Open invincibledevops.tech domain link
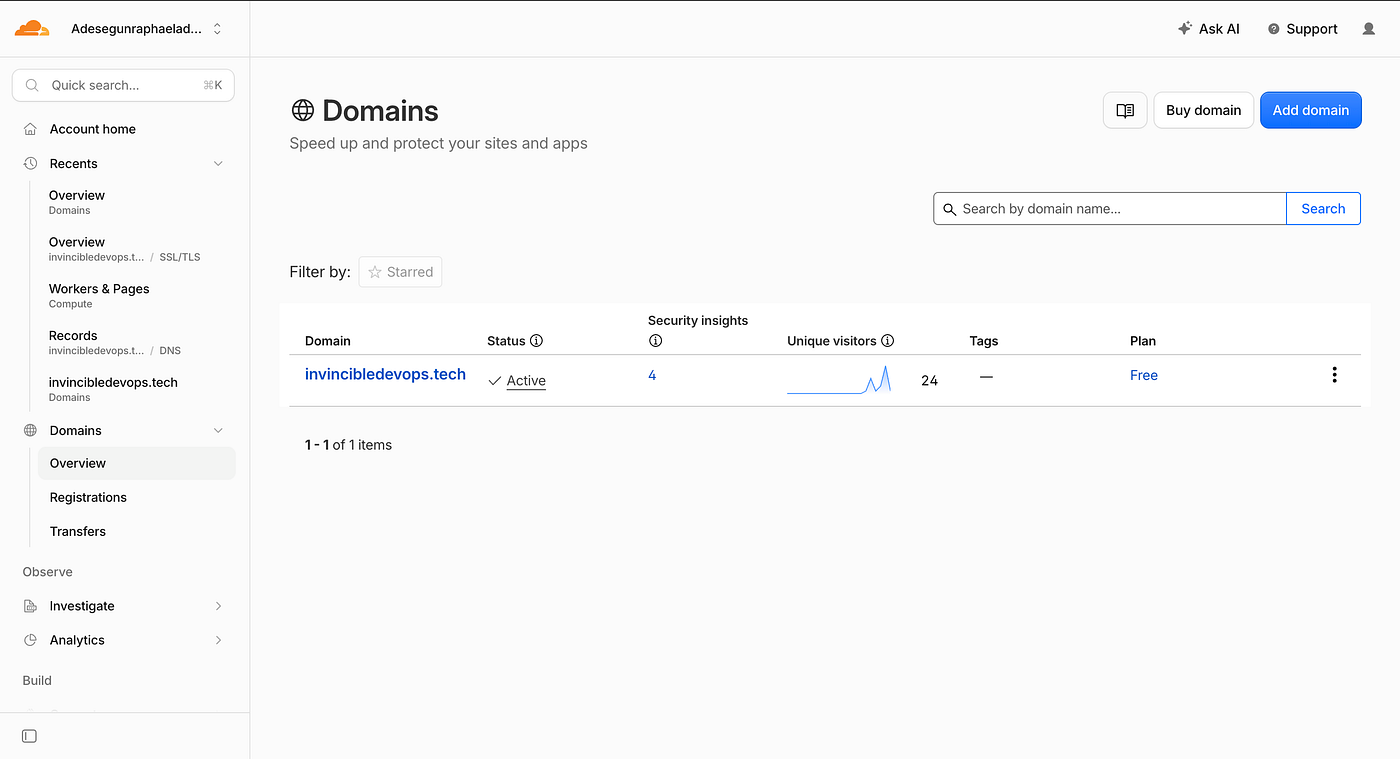Screen dimensions: 1400x759 385,374
